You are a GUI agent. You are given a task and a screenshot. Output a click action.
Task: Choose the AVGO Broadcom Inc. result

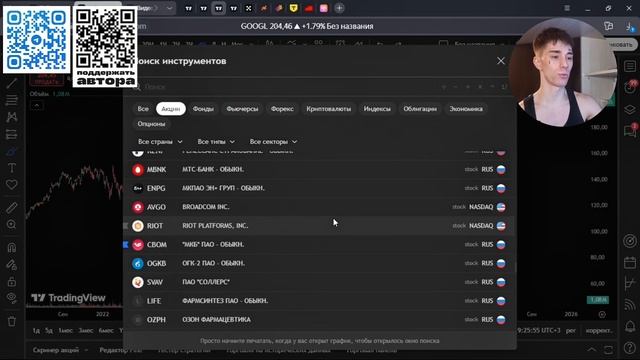click(320, 207)
